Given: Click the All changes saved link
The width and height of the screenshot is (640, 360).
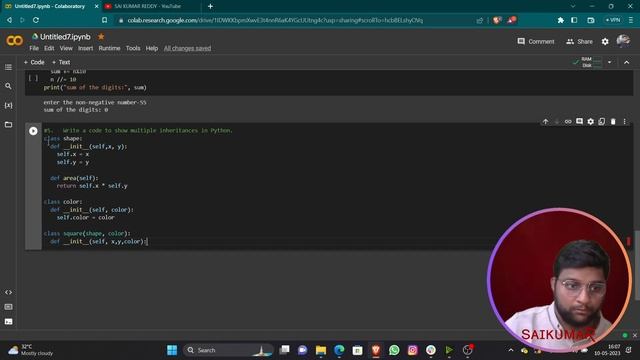Looking at the screenshot, I should pos(187,48).
